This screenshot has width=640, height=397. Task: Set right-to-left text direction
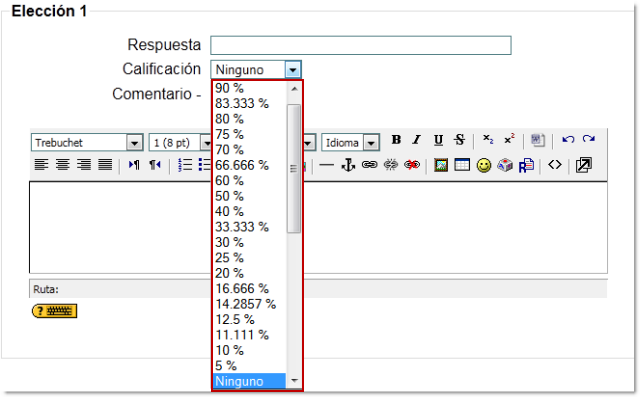155,165
